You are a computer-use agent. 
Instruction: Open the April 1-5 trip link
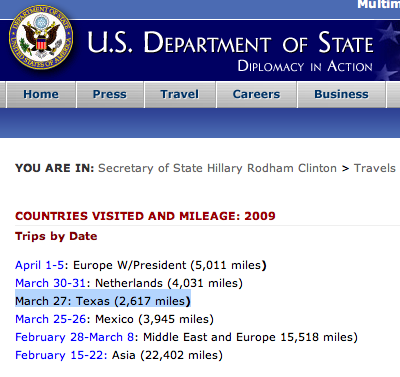click(39, 265)
